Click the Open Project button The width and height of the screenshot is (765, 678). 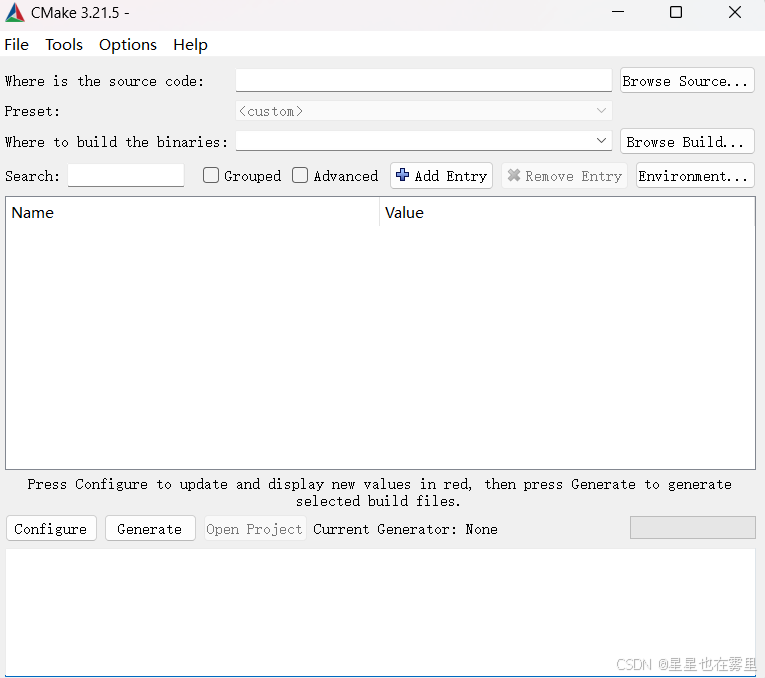click(255, 528)
